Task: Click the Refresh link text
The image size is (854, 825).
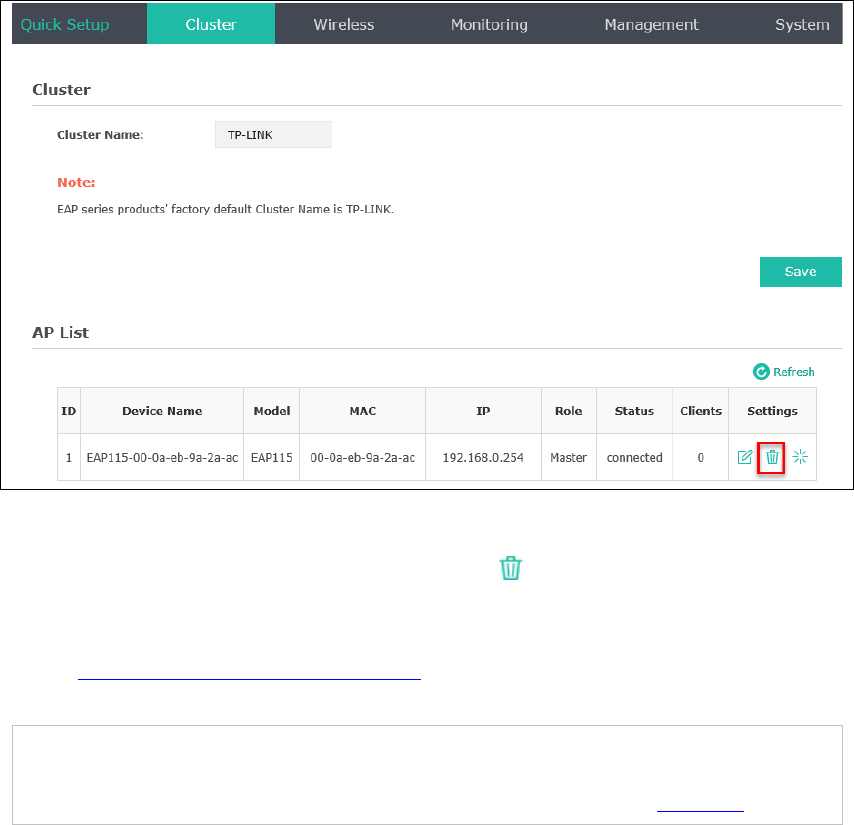Action: click(794, 372)
